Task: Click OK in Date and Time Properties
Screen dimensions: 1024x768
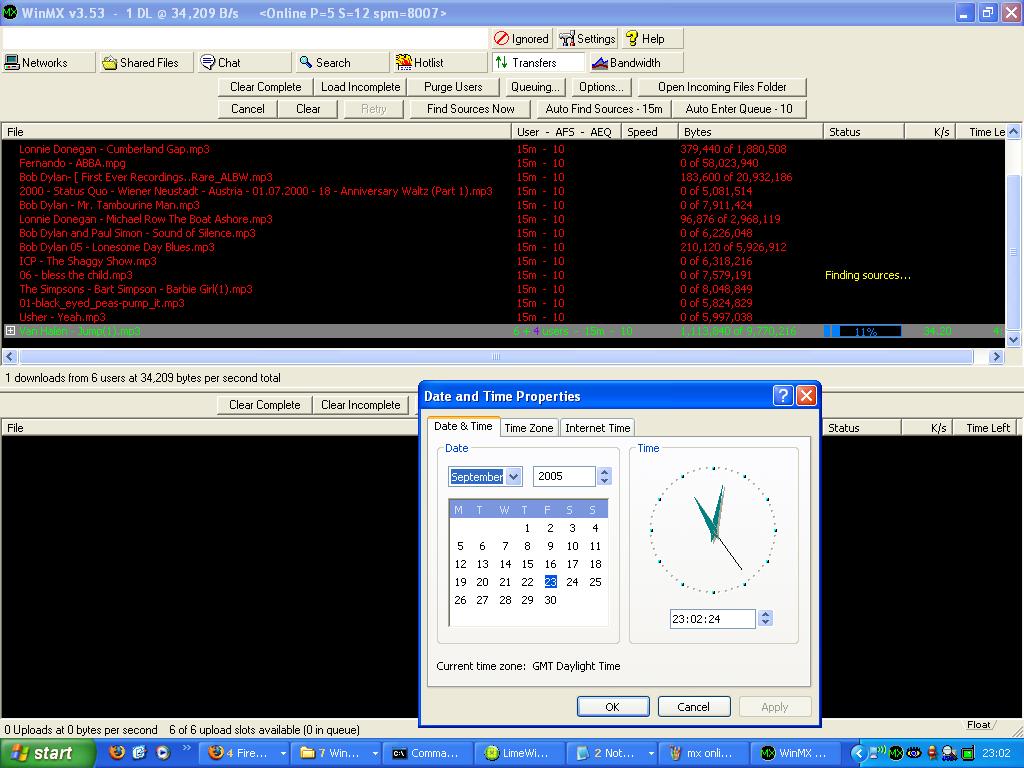Action: coord(613,707)
